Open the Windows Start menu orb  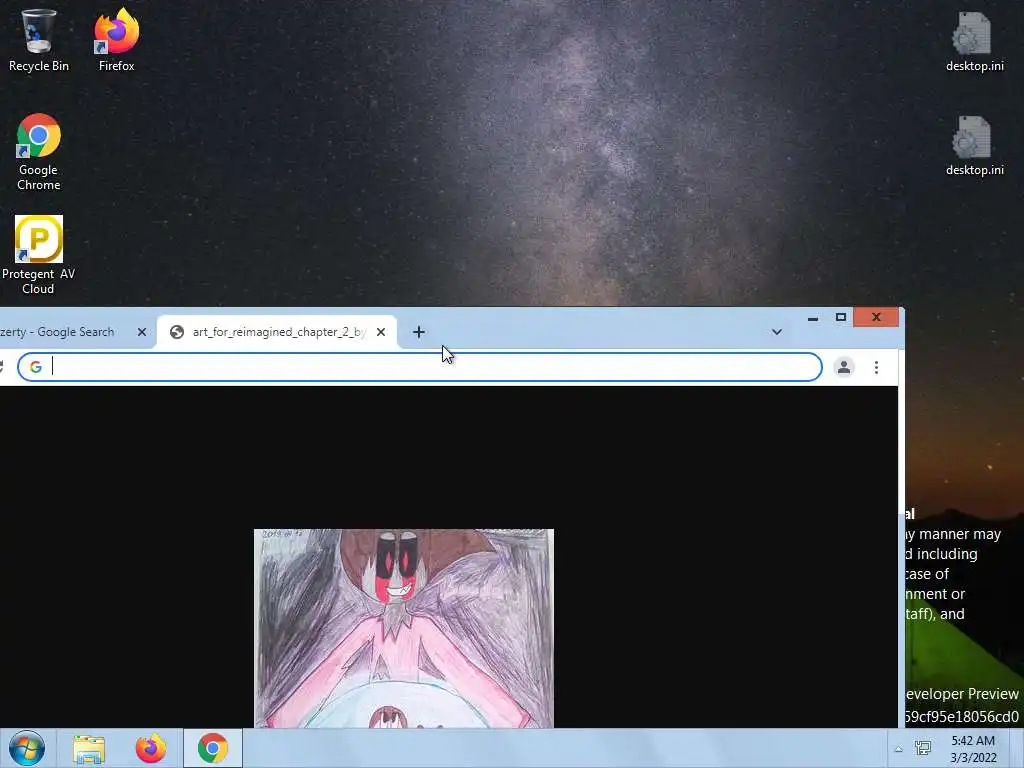27,748
